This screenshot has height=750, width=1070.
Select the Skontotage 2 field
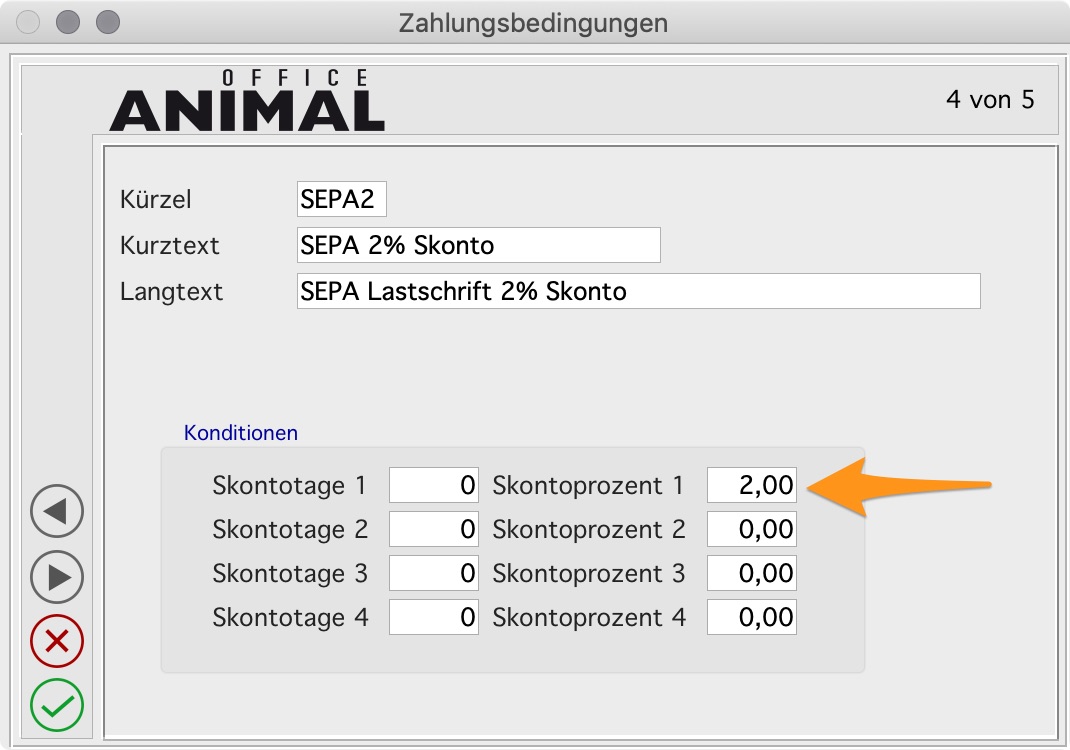tap(434, 529)
